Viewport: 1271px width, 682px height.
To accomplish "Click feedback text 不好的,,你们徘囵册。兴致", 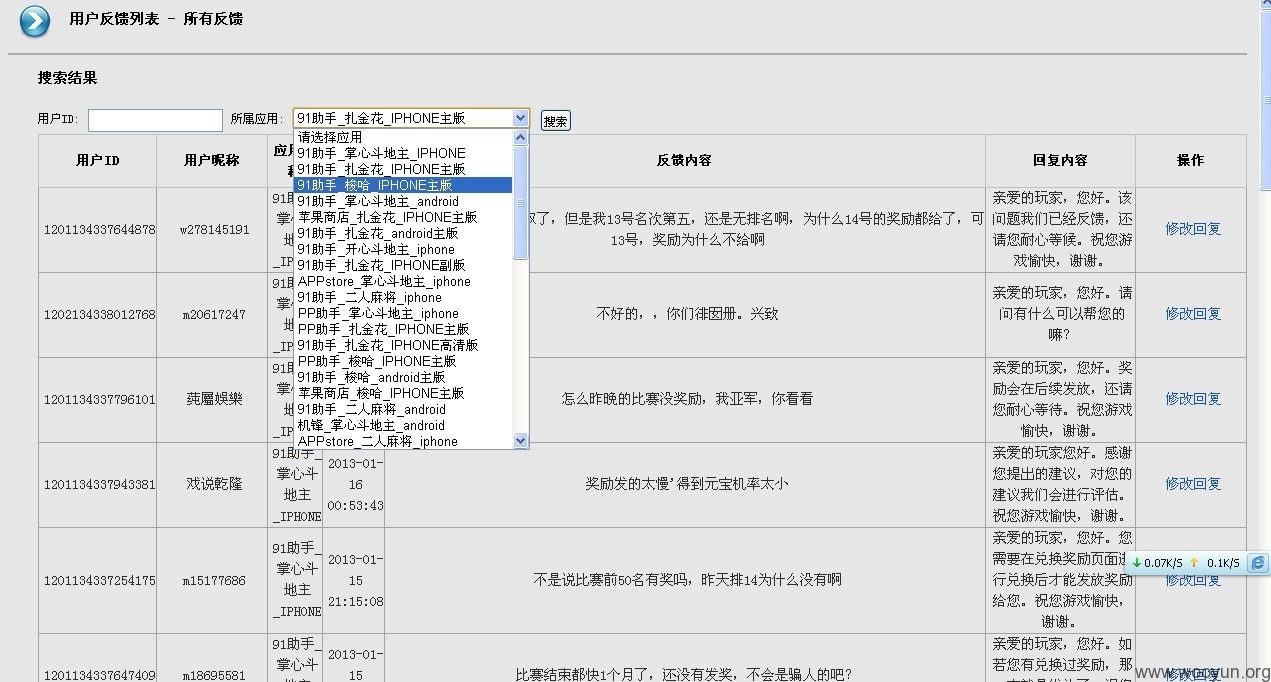I will pyautogui.click(x=687, y=314).
